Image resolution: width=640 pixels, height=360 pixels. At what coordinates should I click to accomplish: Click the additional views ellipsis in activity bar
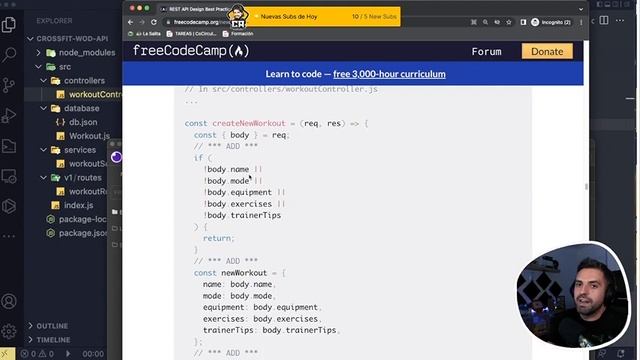click(9, 236)
